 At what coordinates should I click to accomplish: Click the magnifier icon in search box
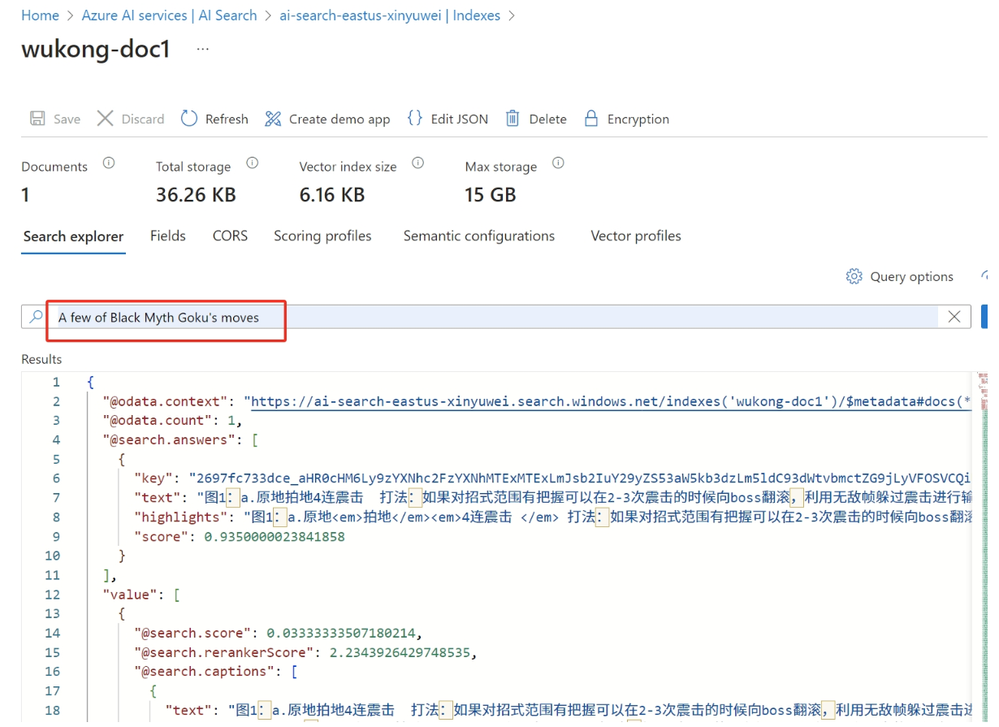(36, 317)
